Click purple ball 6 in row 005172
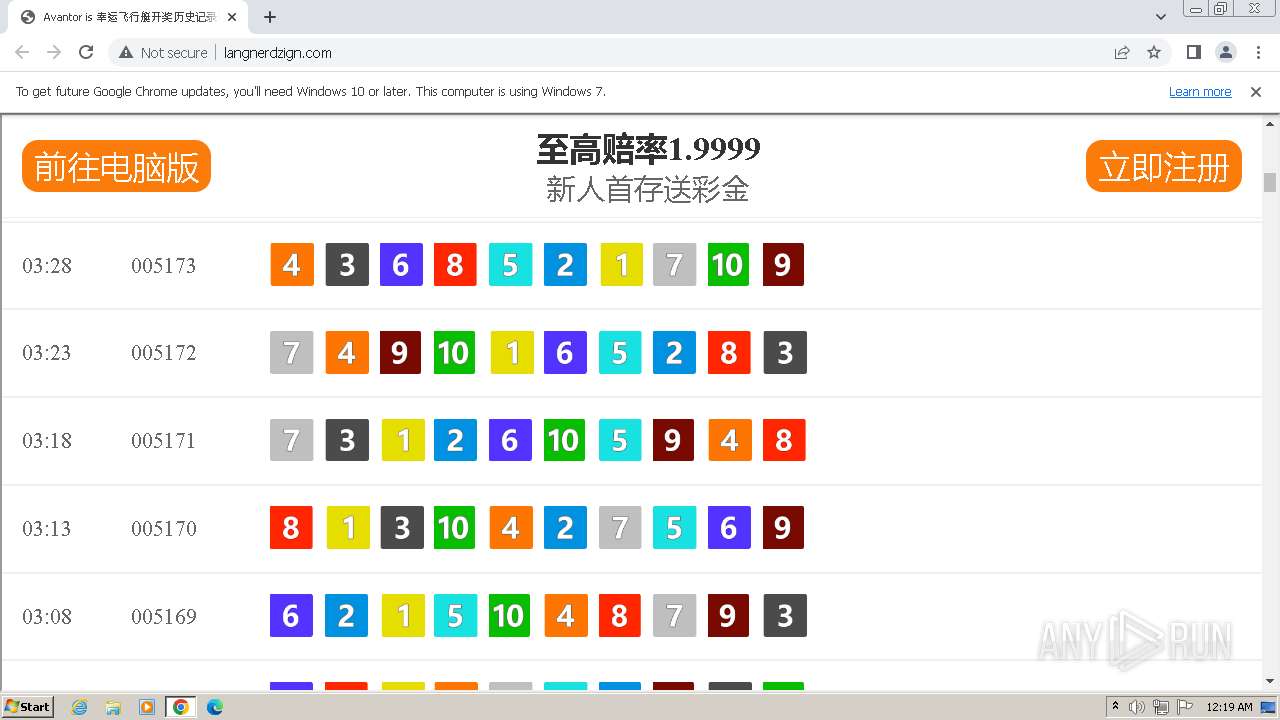1280x720 pixels. (x=565, y=352)
